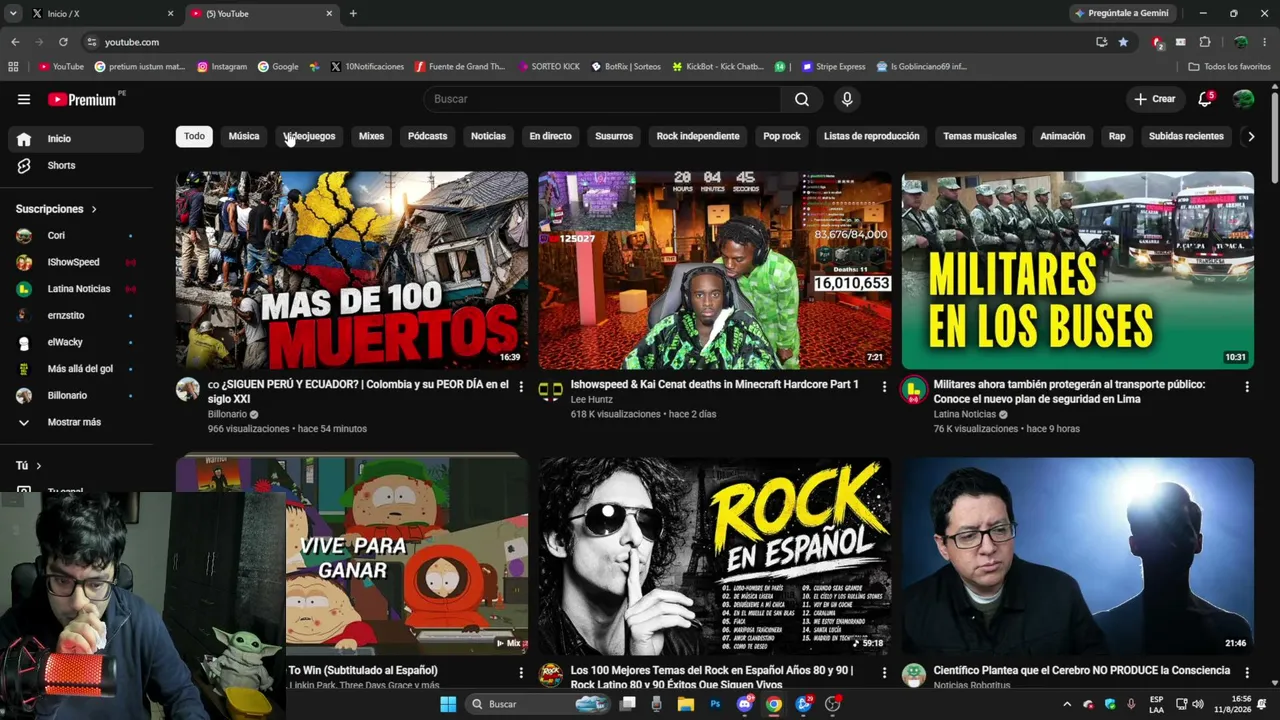The height and width of the screenshot is (720, 1280).
Task: Open the IShowSpeed subscription
Action: [x=76, y=262]
